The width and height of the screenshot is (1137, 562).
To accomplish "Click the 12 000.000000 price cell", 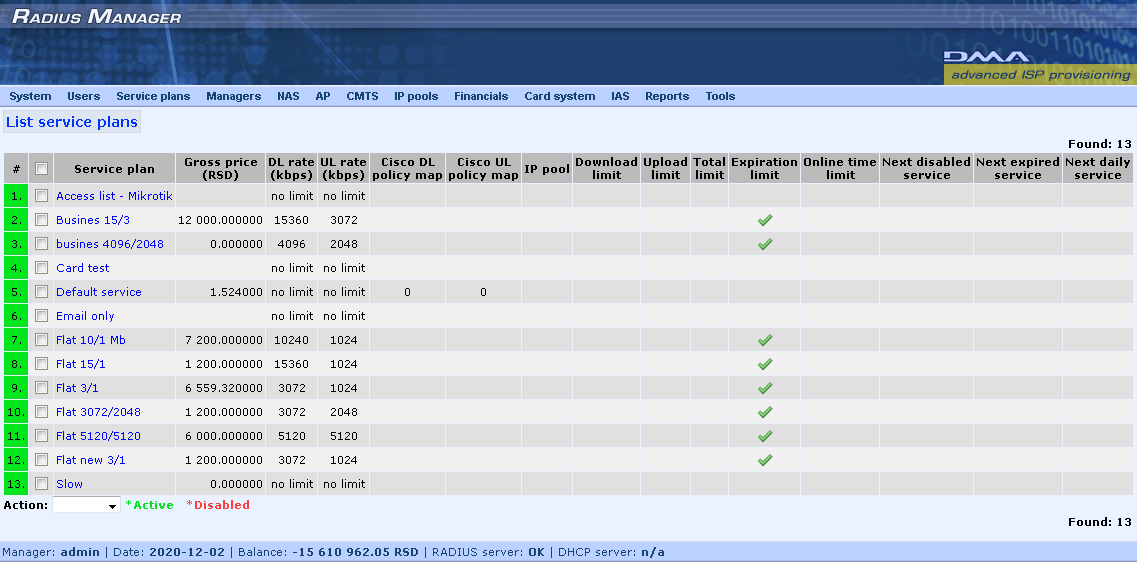I will pos(220,220).
